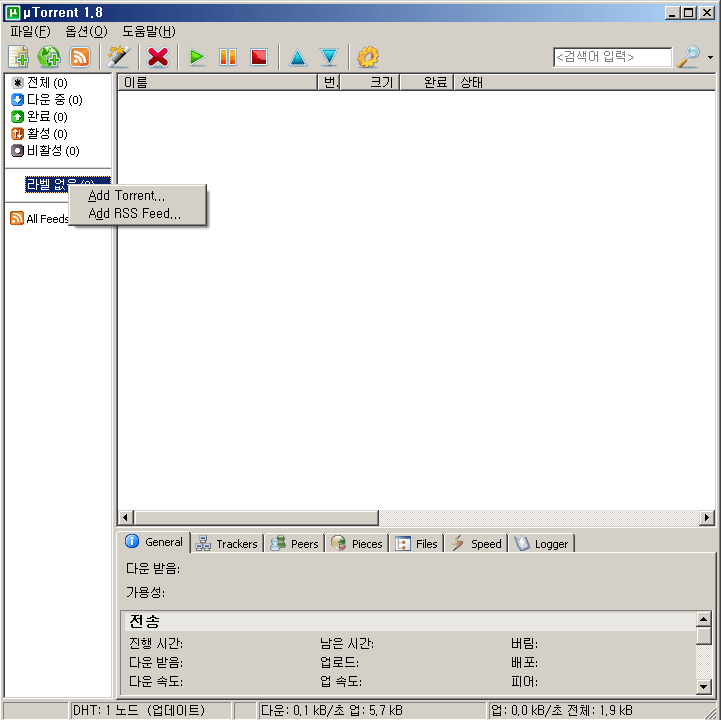Move torrent up the queue with blue arrow
721x720 pixels.
tap(298, 57)
